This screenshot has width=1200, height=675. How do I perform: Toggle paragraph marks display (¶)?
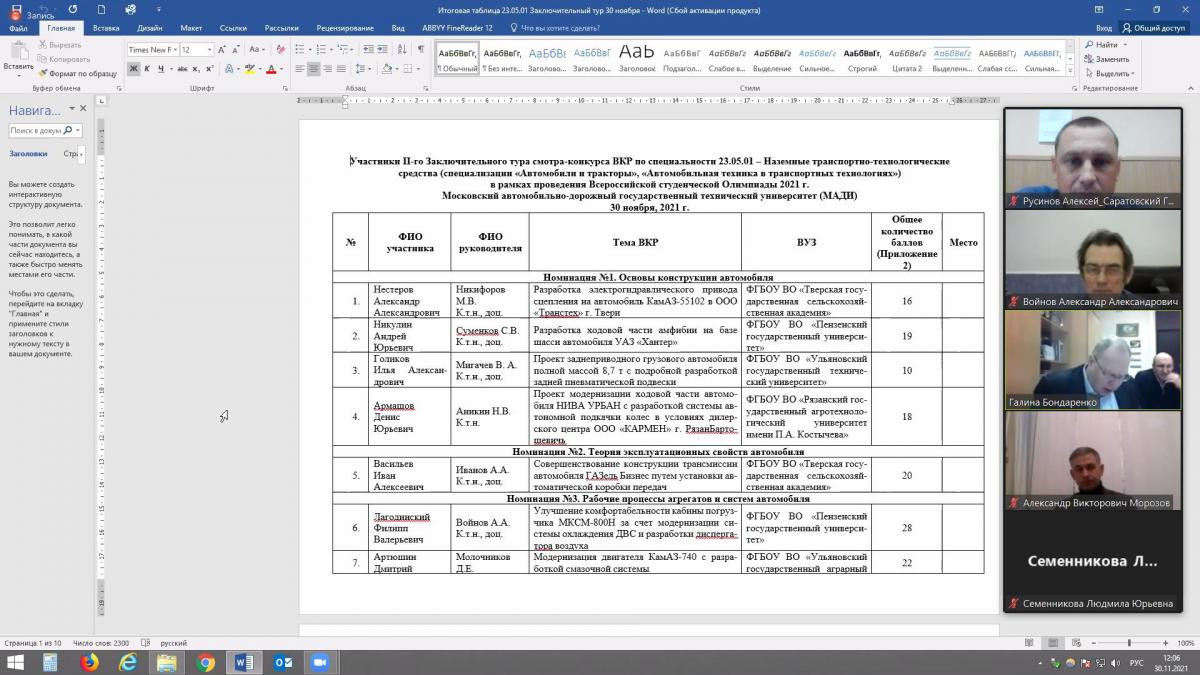420,49
